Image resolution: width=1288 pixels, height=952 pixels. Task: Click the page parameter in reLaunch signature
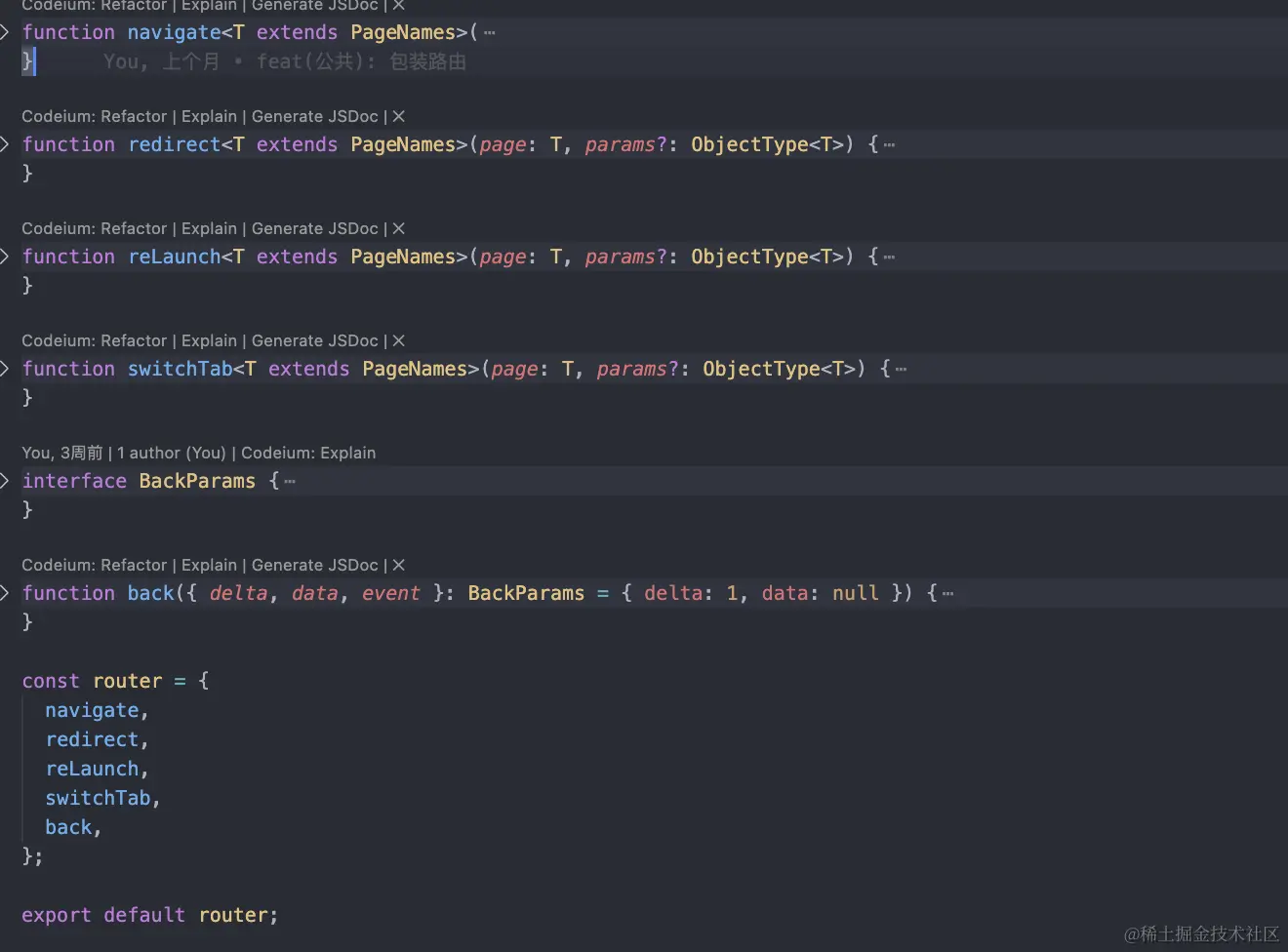coord(503,257)
